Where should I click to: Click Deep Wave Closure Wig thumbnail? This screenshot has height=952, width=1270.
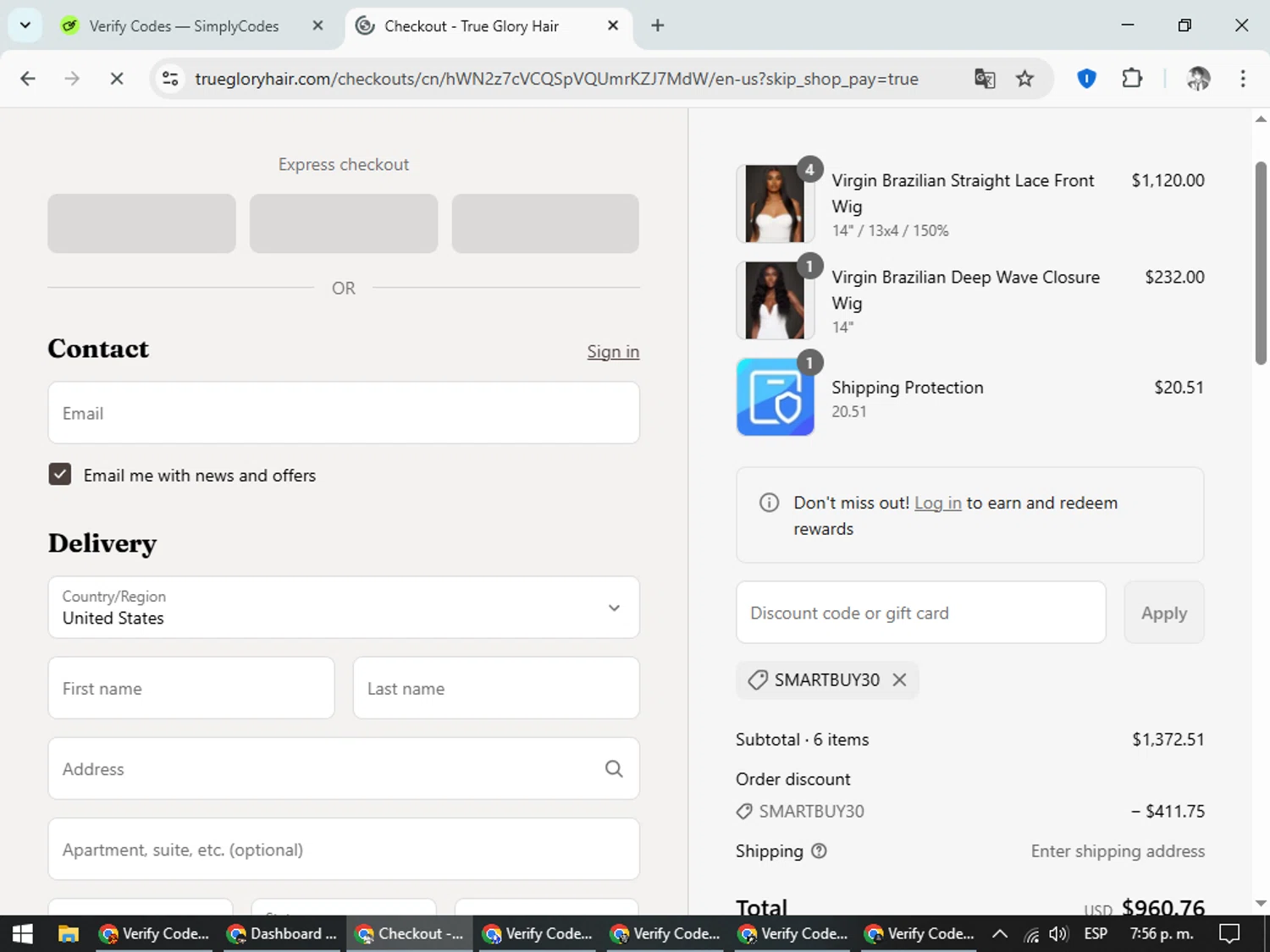(x=775, y=300)
